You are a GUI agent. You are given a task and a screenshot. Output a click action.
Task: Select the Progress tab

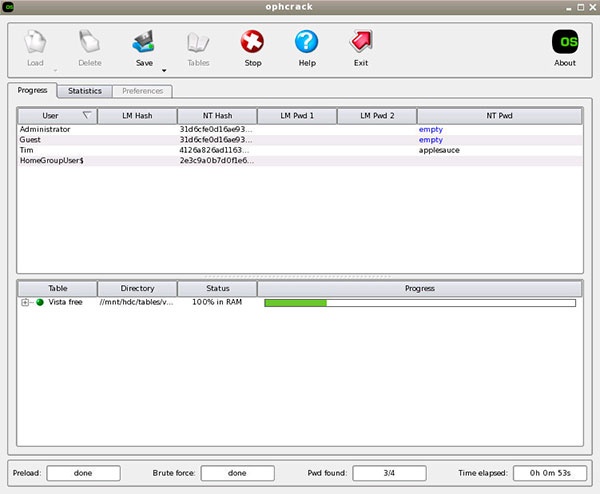tap(33, 91)
